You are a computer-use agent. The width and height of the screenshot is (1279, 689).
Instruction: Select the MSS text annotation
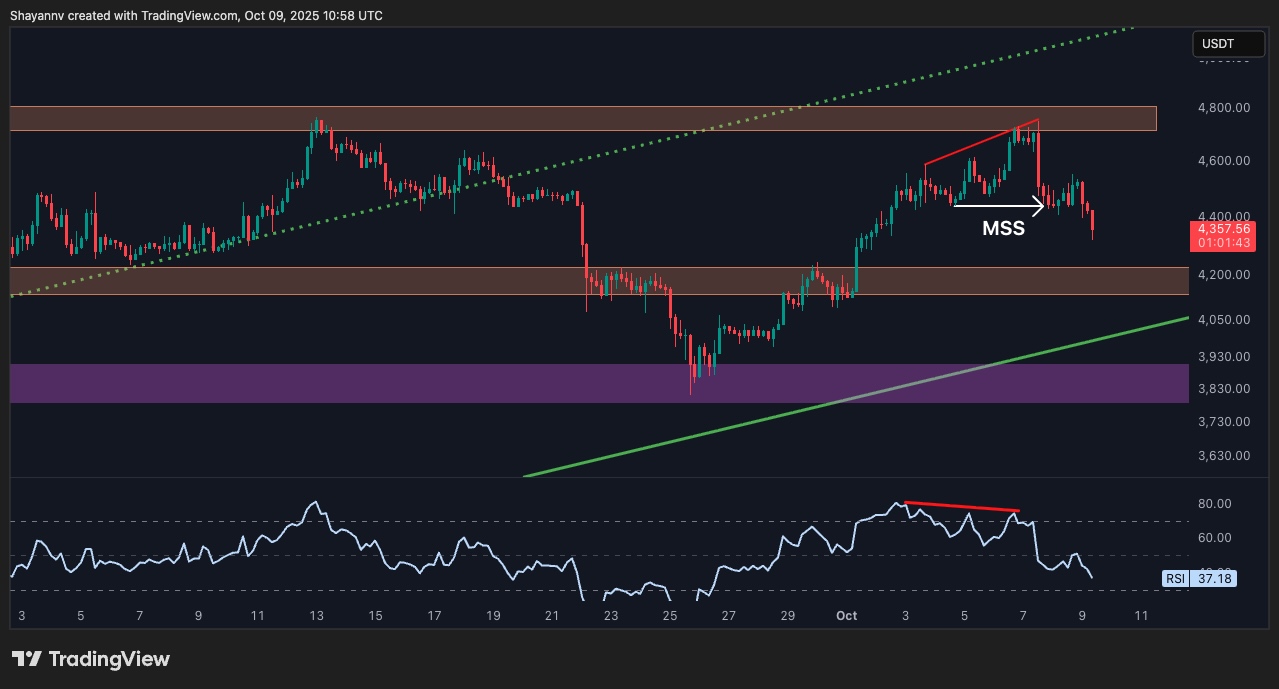point(1002,229)
